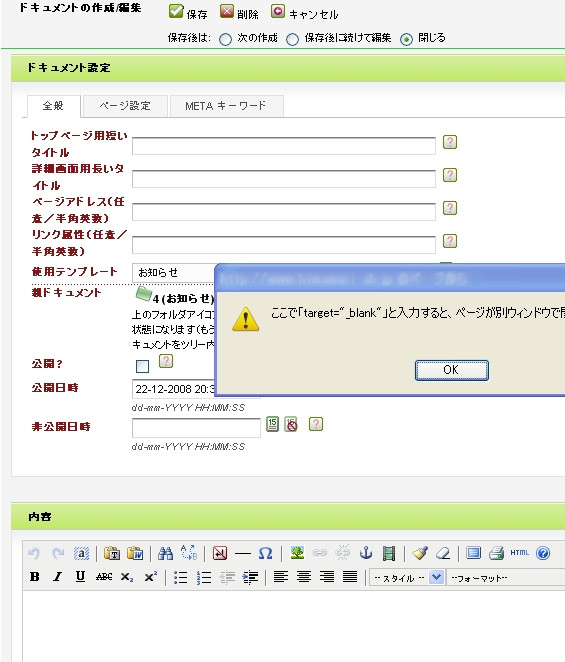Viewport: 565px width, 662px height.
Task: Open the スタイル style dropdown
Action: click(x=407, y=577)
